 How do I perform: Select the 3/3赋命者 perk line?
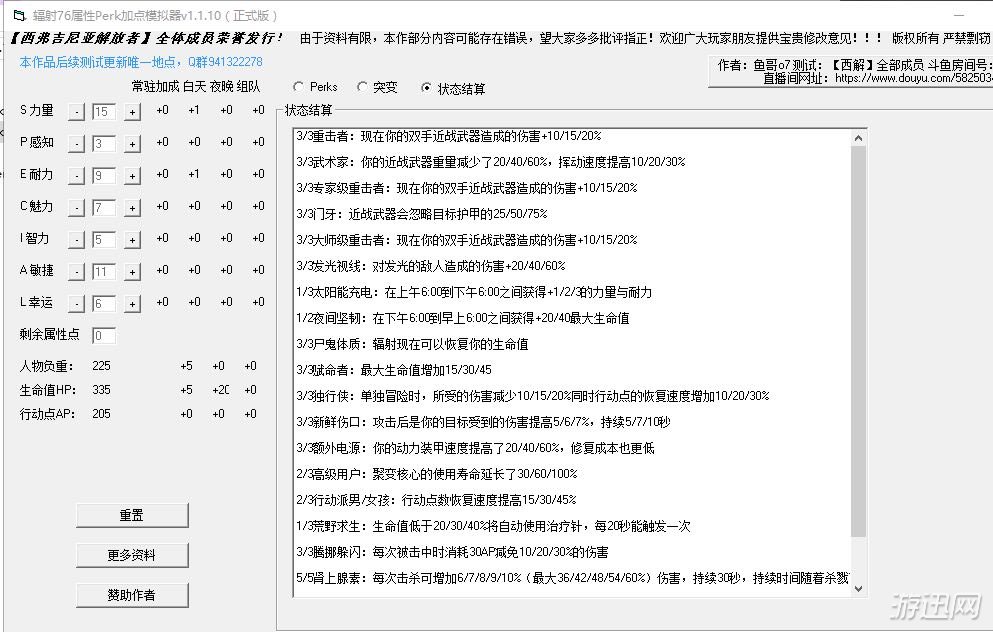[393, 370]
